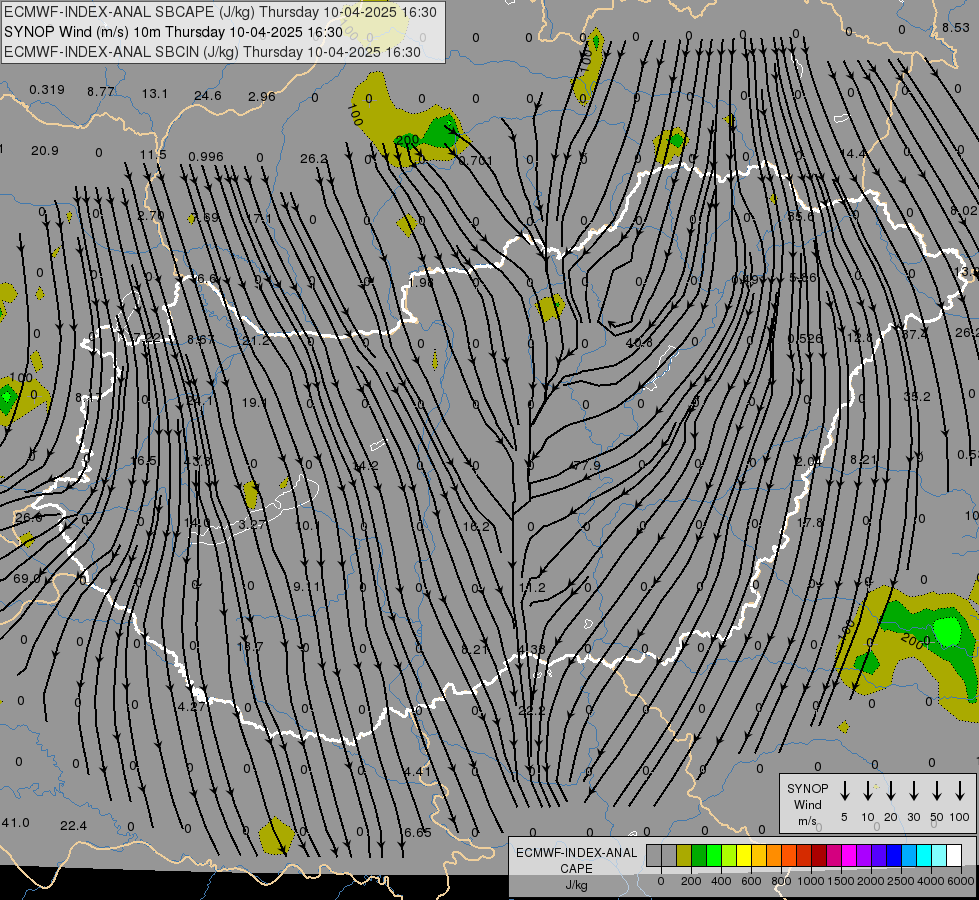This screenshot has height=900, width=979.
Task: Click the map value 47.9
Action: click(586, 465)
